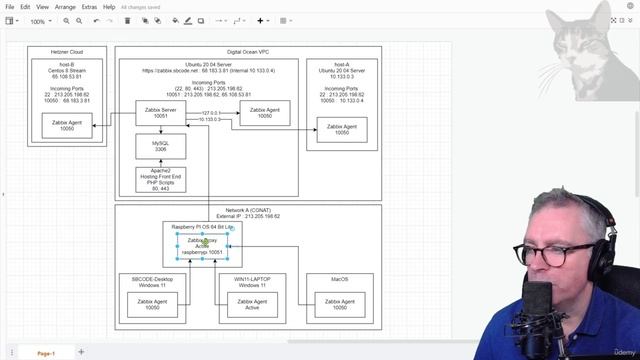Collapse the toolbar with the chevron icon

pos(630,20)
